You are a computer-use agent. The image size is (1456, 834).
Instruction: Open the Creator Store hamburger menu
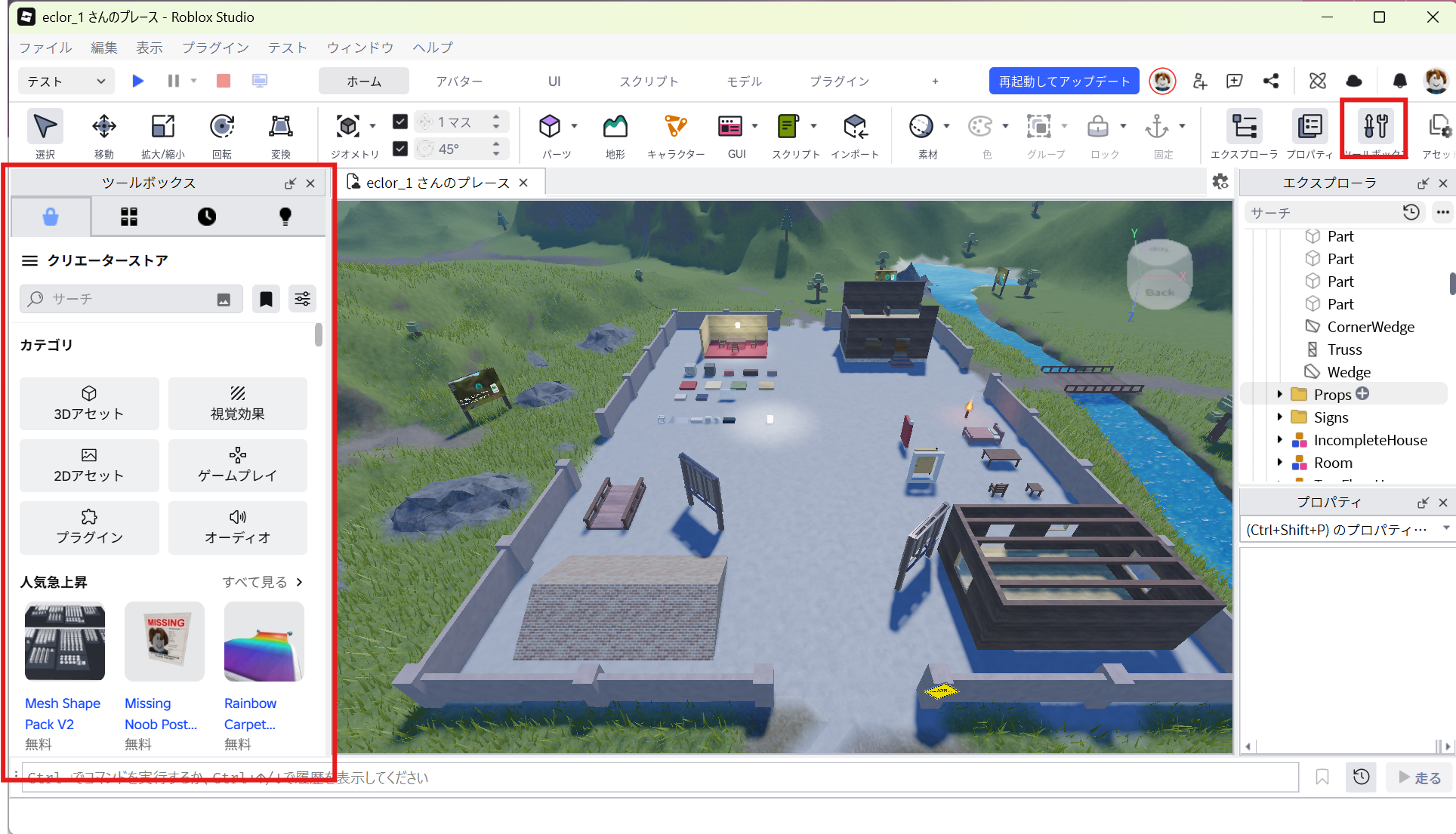point(29,260)
